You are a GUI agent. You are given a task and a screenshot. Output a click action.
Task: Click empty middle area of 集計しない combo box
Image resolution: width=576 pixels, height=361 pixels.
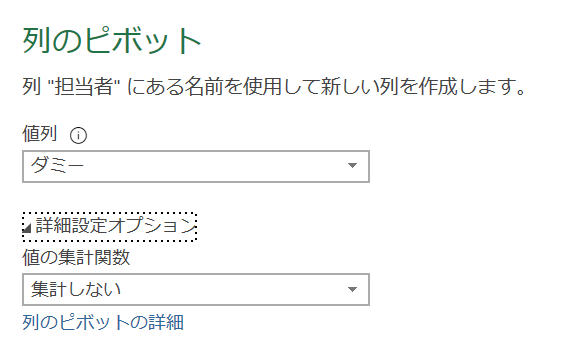coord(231,289)
